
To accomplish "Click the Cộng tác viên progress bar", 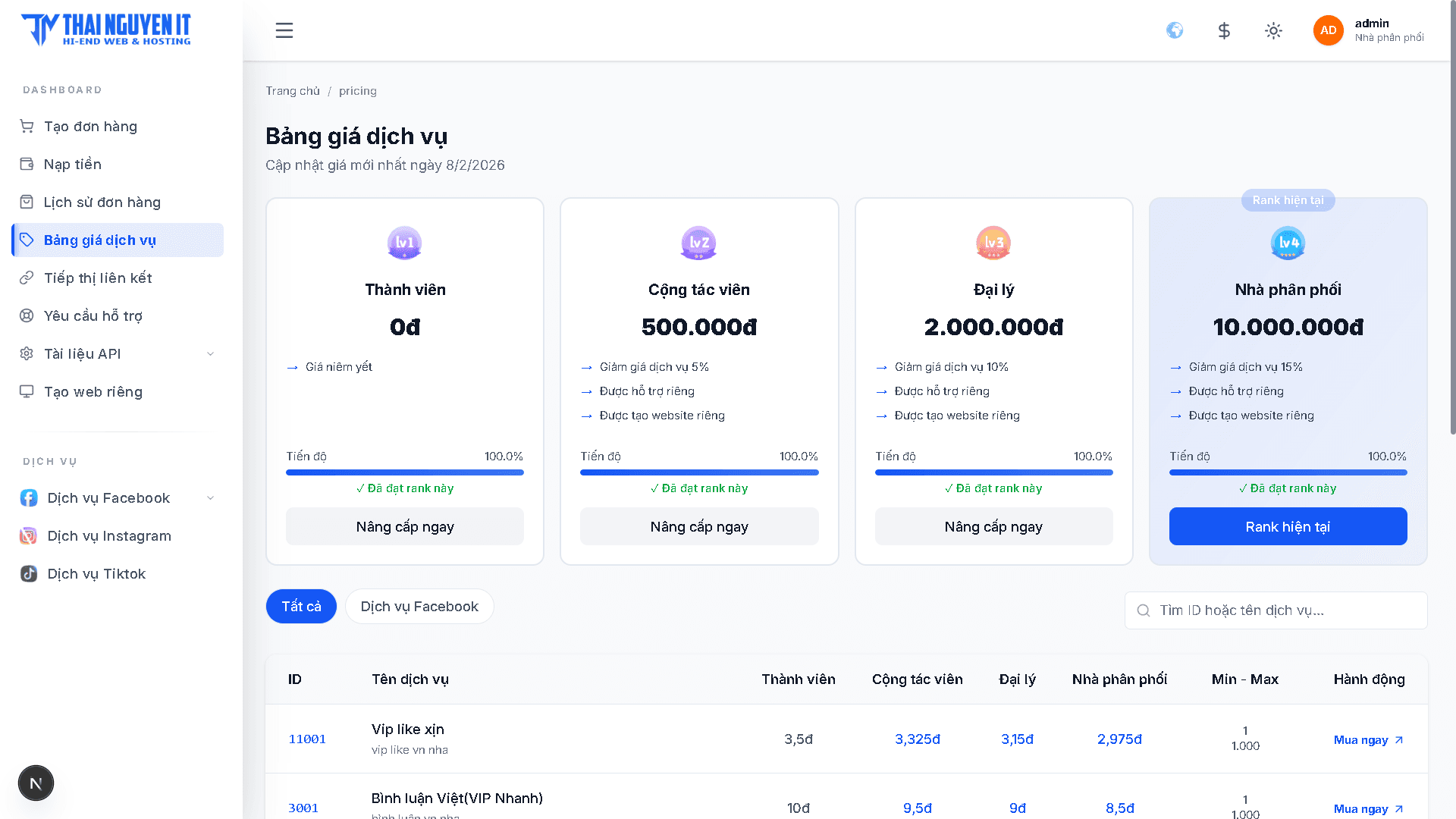I will coord(699,472).
